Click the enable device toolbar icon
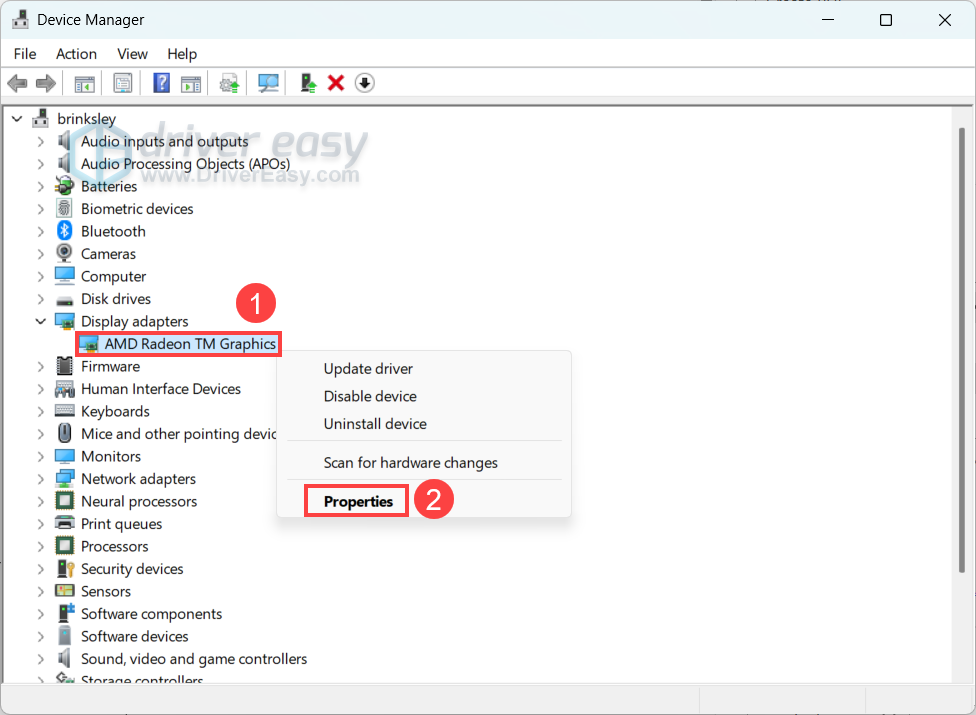 coord(308,83)
